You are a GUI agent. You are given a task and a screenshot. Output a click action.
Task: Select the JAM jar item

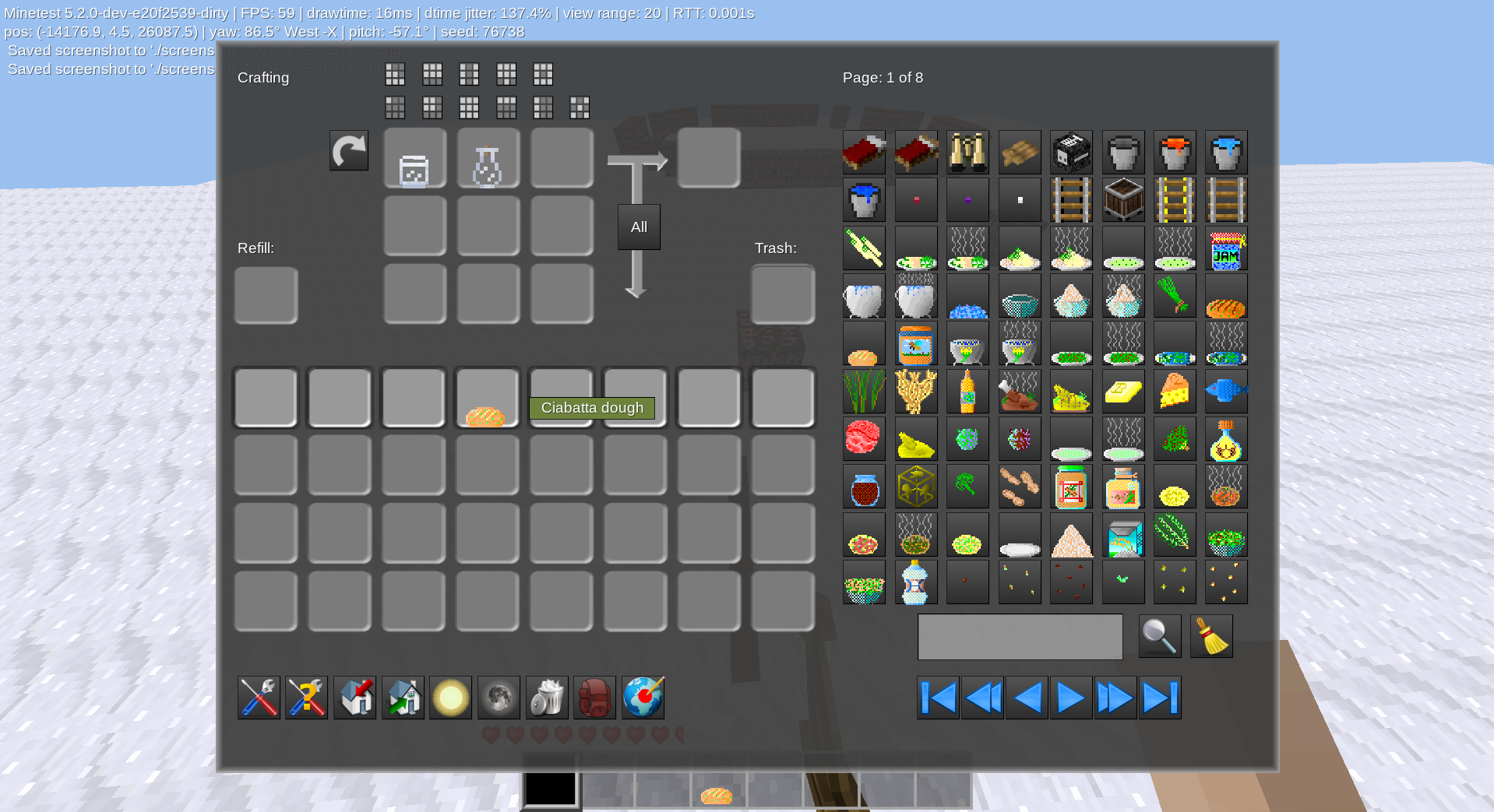click(x=1226, y=248)
